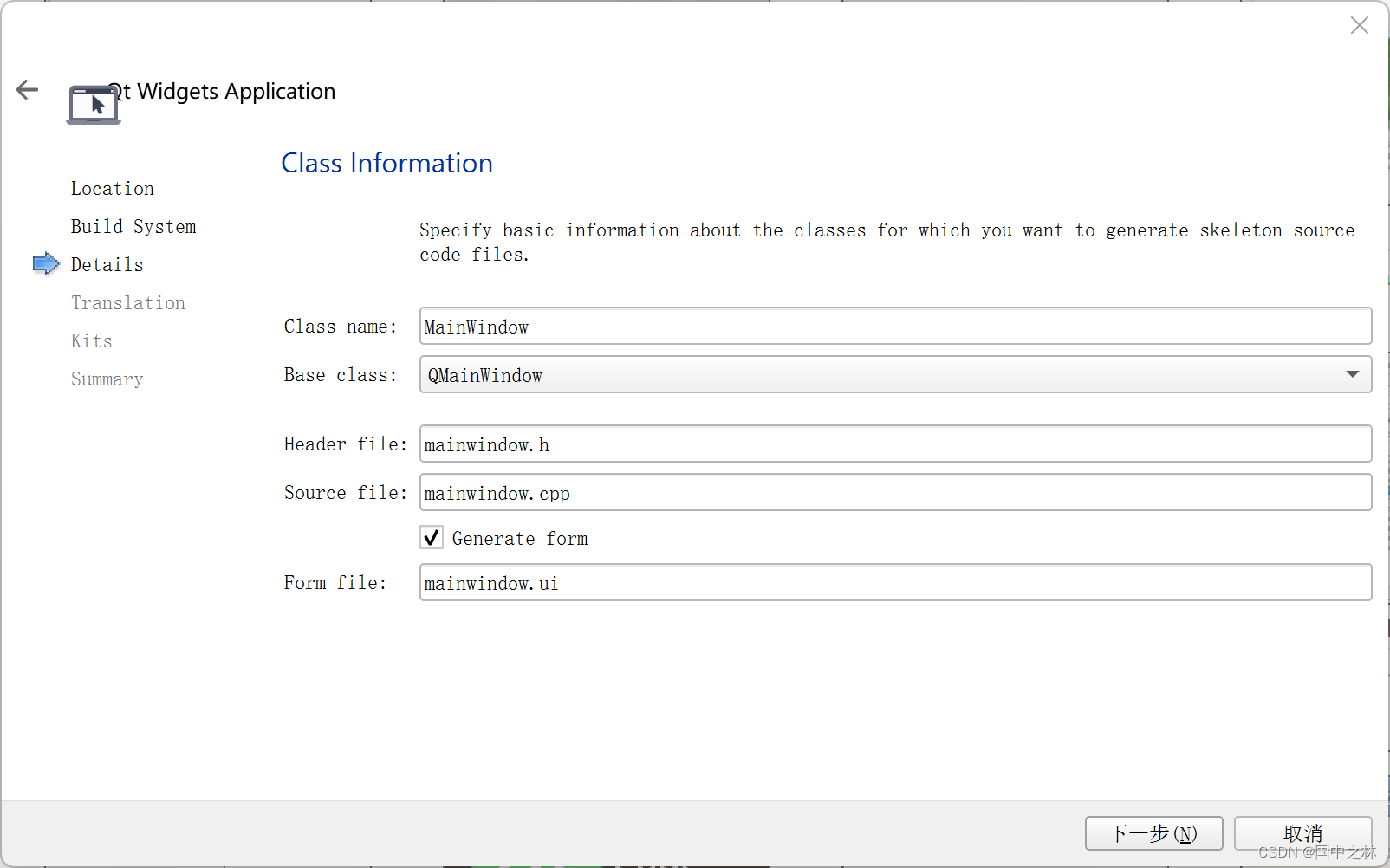Focus the Form file input field
The width and height of the screenshot is (1390, 868).
pos(895,582)
